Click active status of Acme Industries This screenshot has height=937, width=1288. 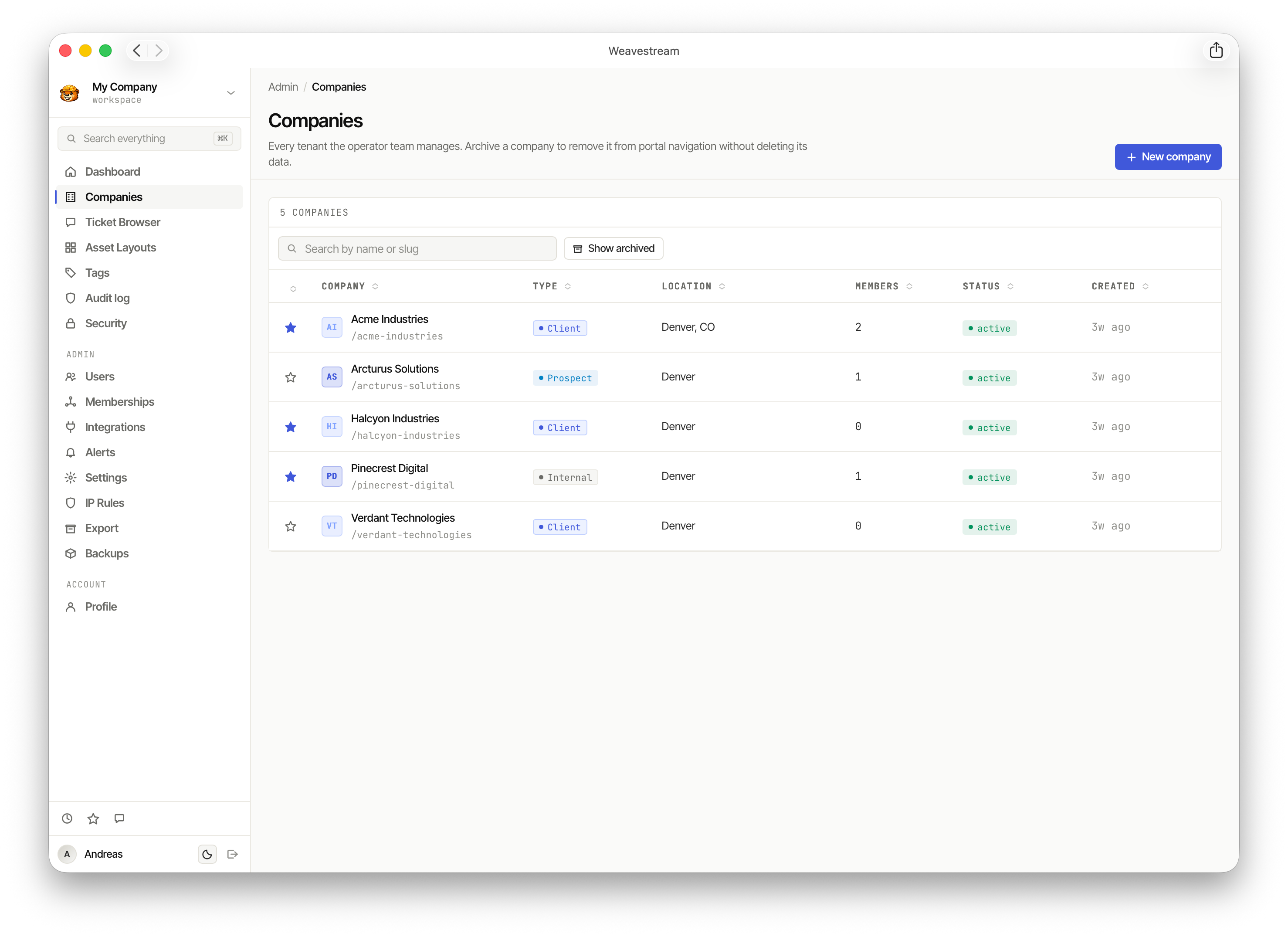(989, 329)
